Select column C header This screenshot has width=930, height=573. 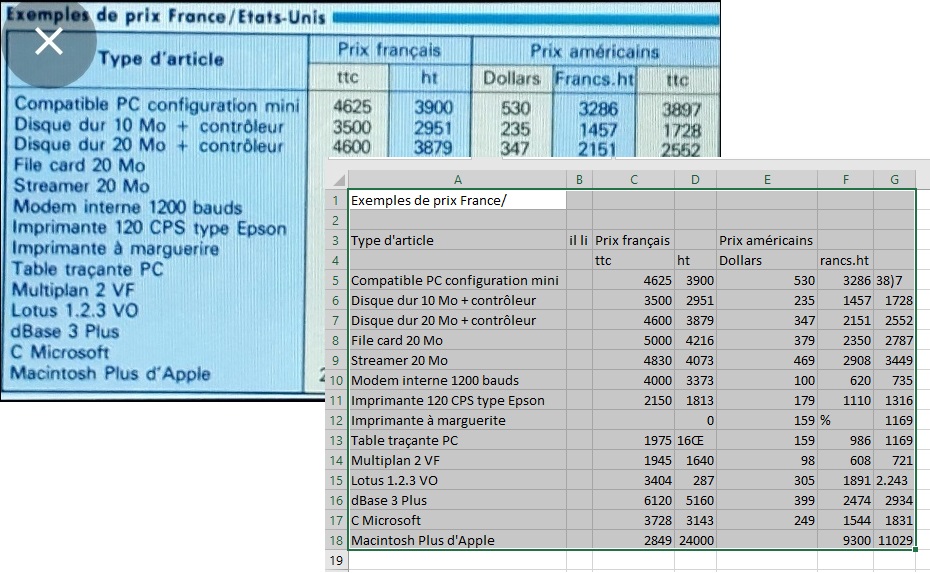click(633, 180)
